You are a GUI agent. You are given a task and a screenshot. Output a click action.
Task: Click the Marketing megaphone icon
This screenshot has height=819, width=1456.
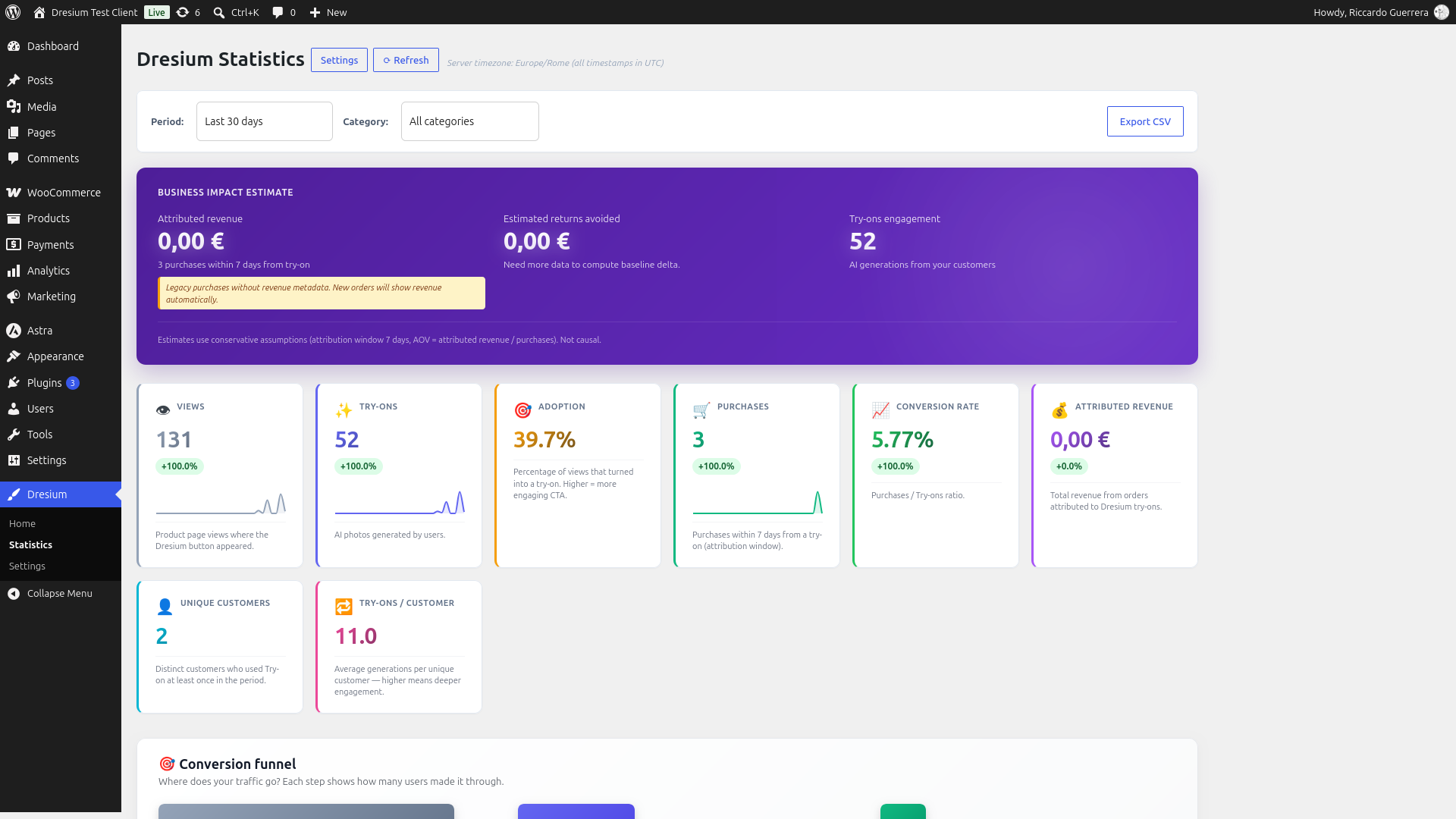14,297
